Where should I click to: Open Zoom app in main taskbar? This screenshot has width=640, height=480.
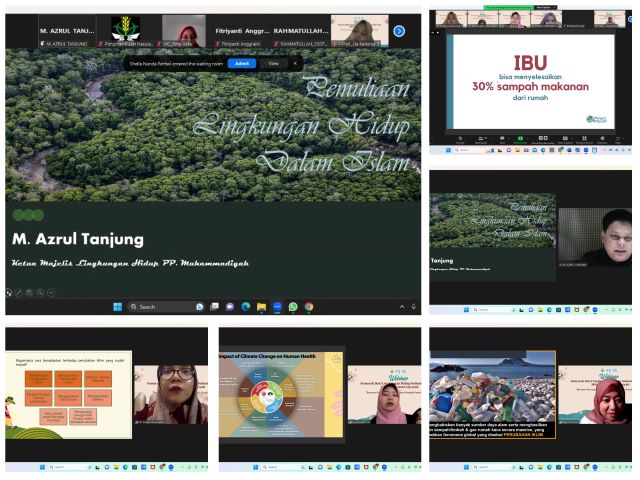[x=277, y=307]
